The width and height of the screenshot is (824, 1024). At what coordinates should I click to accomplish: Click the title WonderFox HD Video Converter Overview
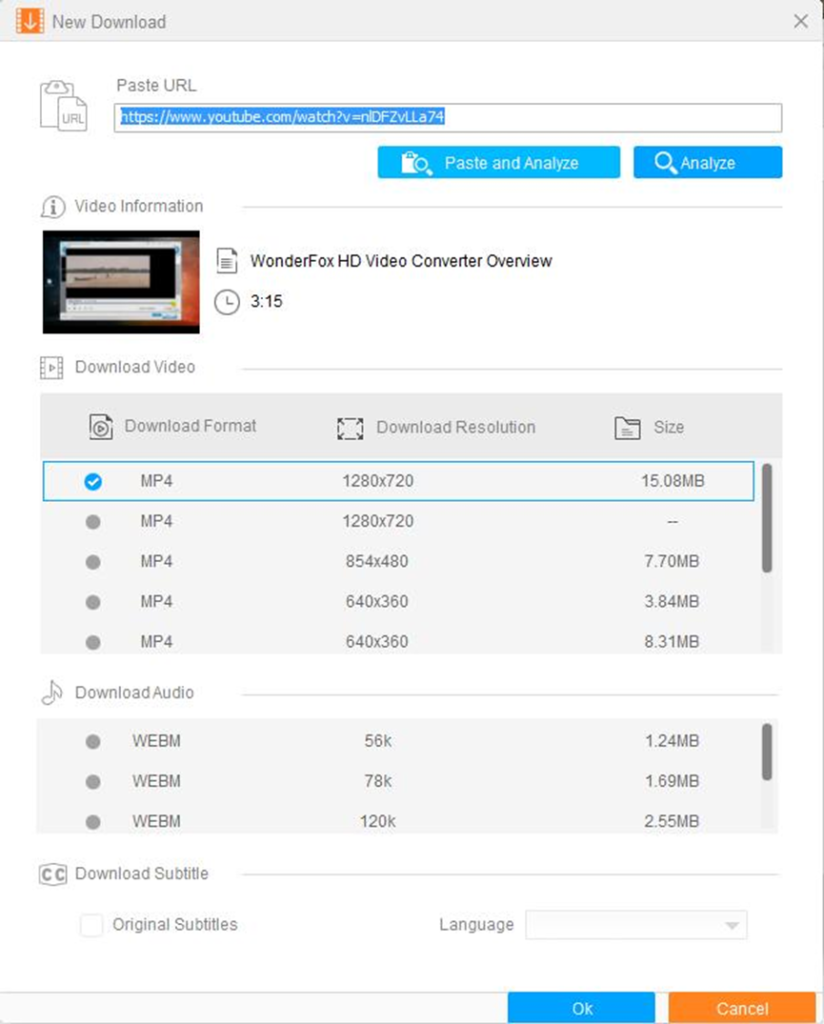[401, 261]
